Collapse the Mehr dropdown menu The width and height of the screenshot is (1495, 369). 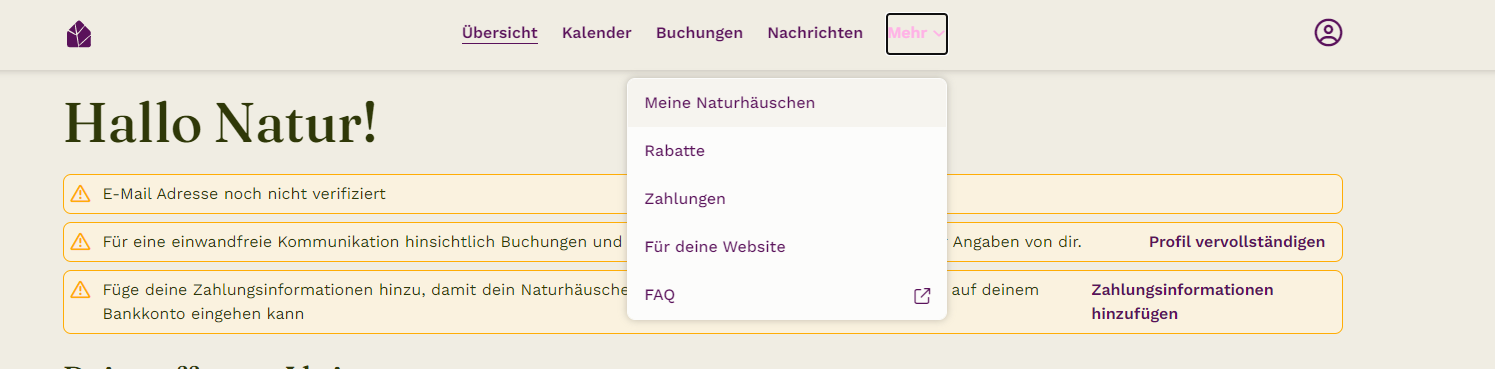click(x=916, y=33)
